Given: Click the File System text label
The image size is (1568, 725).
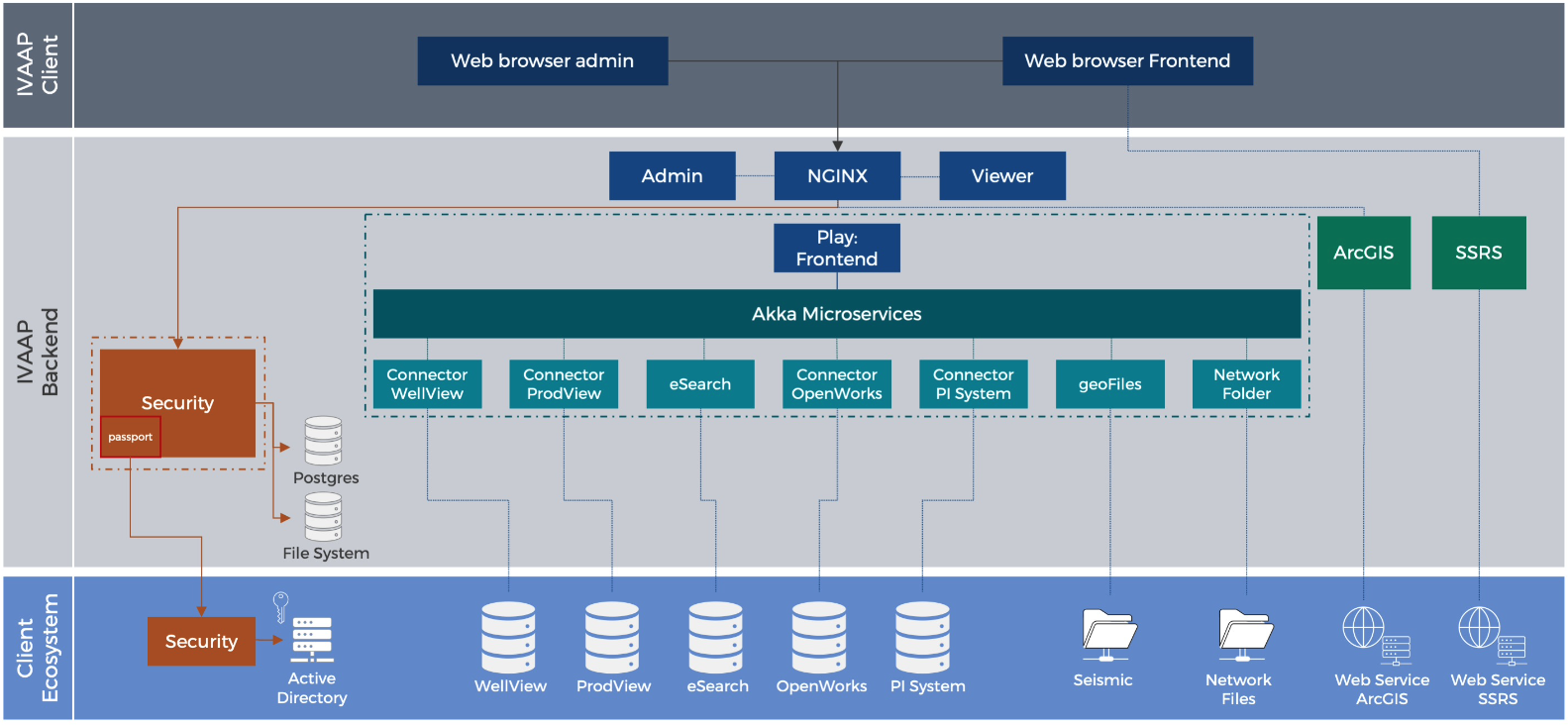Looking at the screenshot, I should (326, 553).
